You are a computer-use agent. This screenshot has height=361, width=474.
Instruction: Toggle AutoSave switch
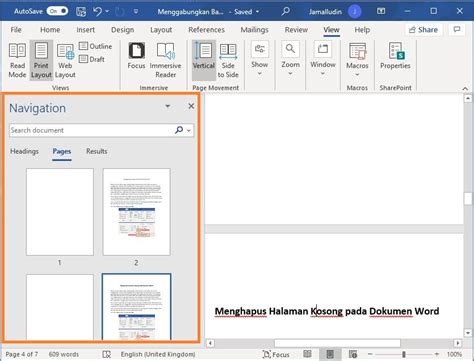pyautogui.click(x=57, y=11)
